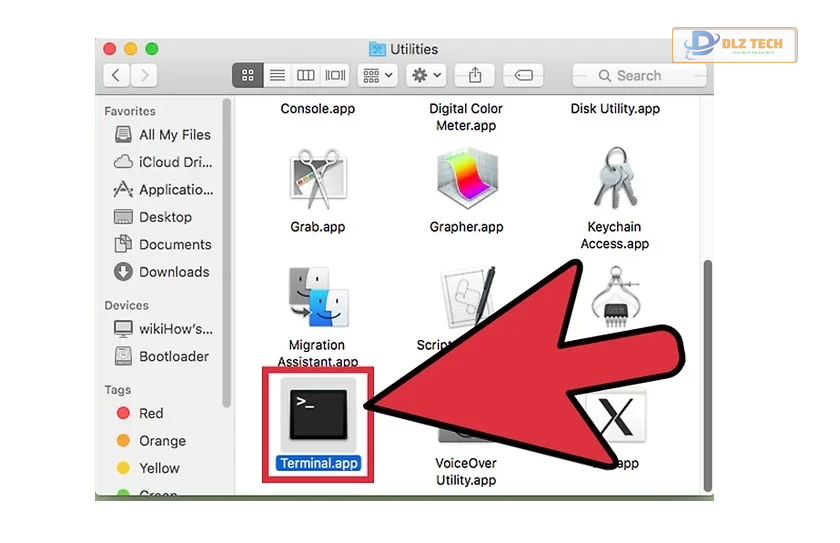840x543 pixels.
Task: Select Desktop in the sidebar
Action: tap(153, 217)
